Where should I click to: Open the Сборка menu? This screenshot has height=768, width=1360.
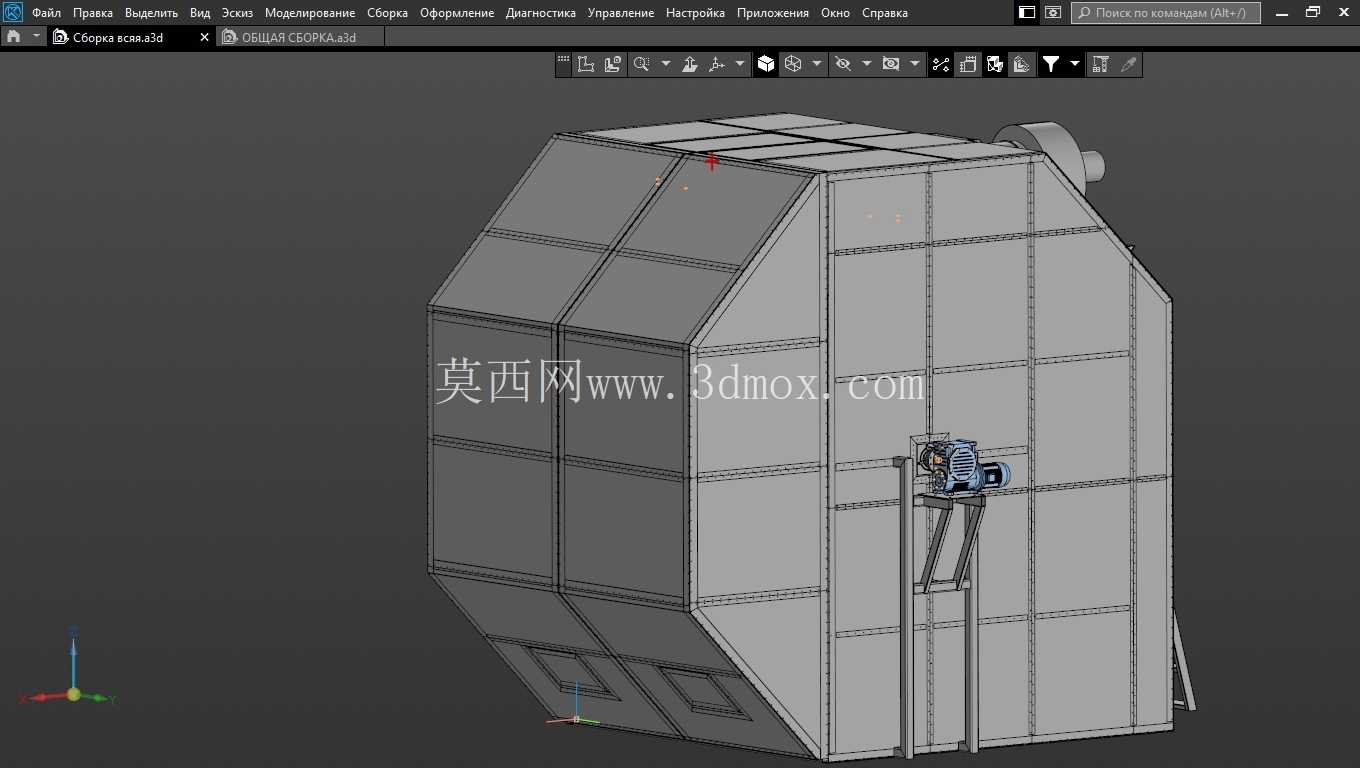tap(387, 13)
